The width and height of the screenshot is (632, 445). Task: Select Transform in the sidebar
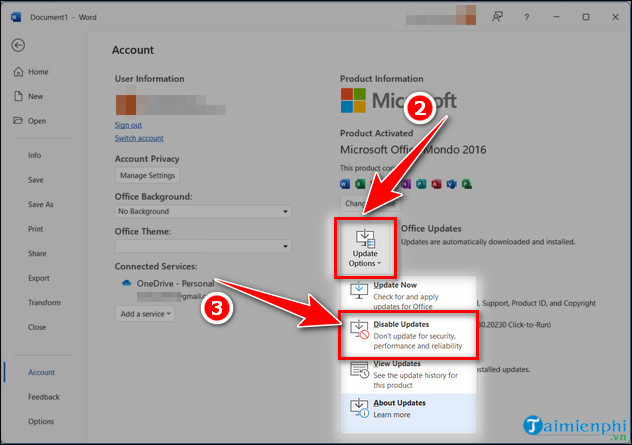(44, 303)
